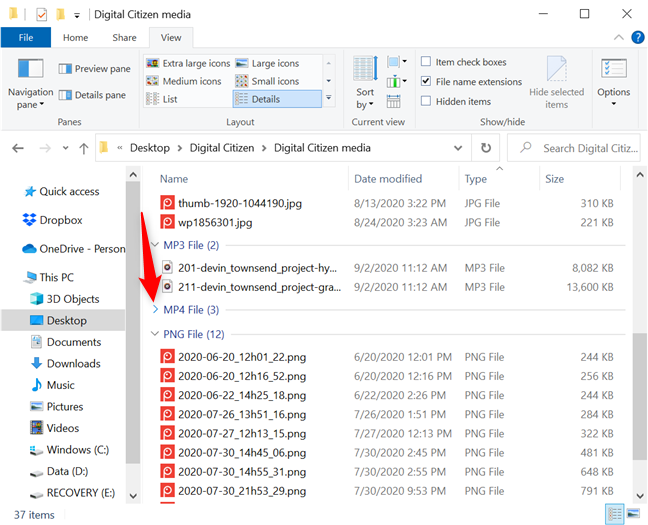
Task: Go up one folder level
Action: pos(83,148)
